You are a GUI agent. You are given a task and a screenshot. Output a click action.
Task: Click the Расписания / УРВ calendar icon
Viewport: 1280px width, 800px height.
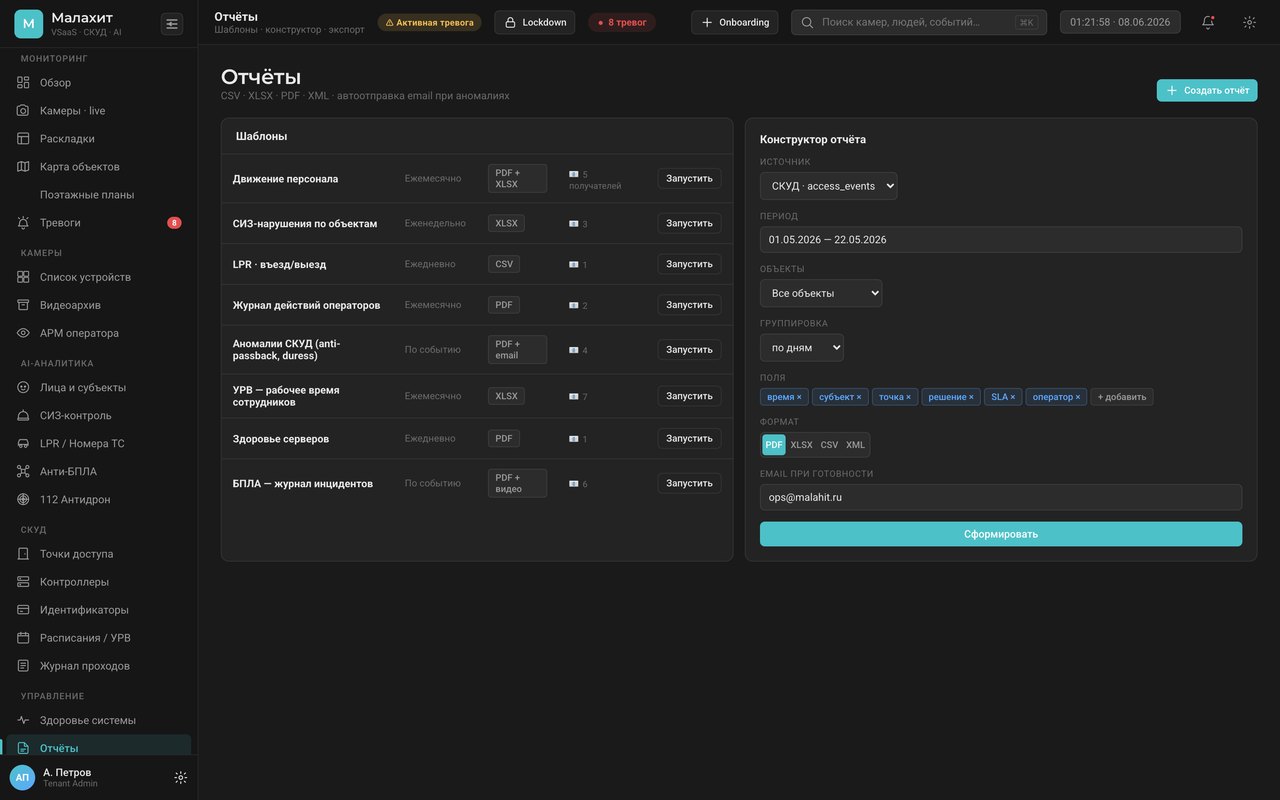tap(23, 638)
